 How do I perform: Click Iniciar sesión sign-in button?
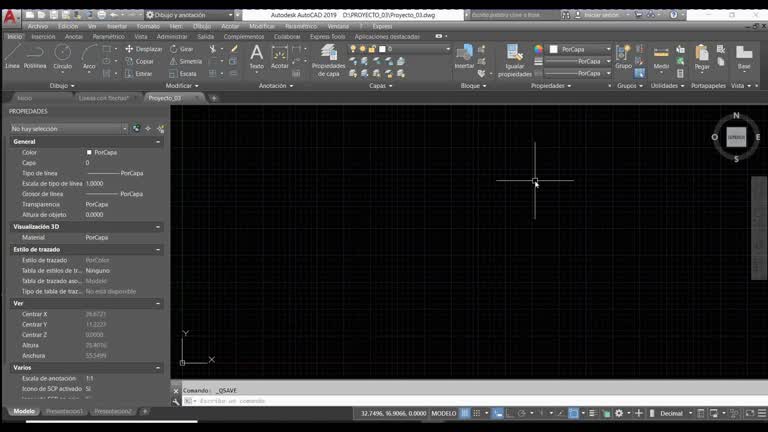pyautogui.click(x=601, y=15)
